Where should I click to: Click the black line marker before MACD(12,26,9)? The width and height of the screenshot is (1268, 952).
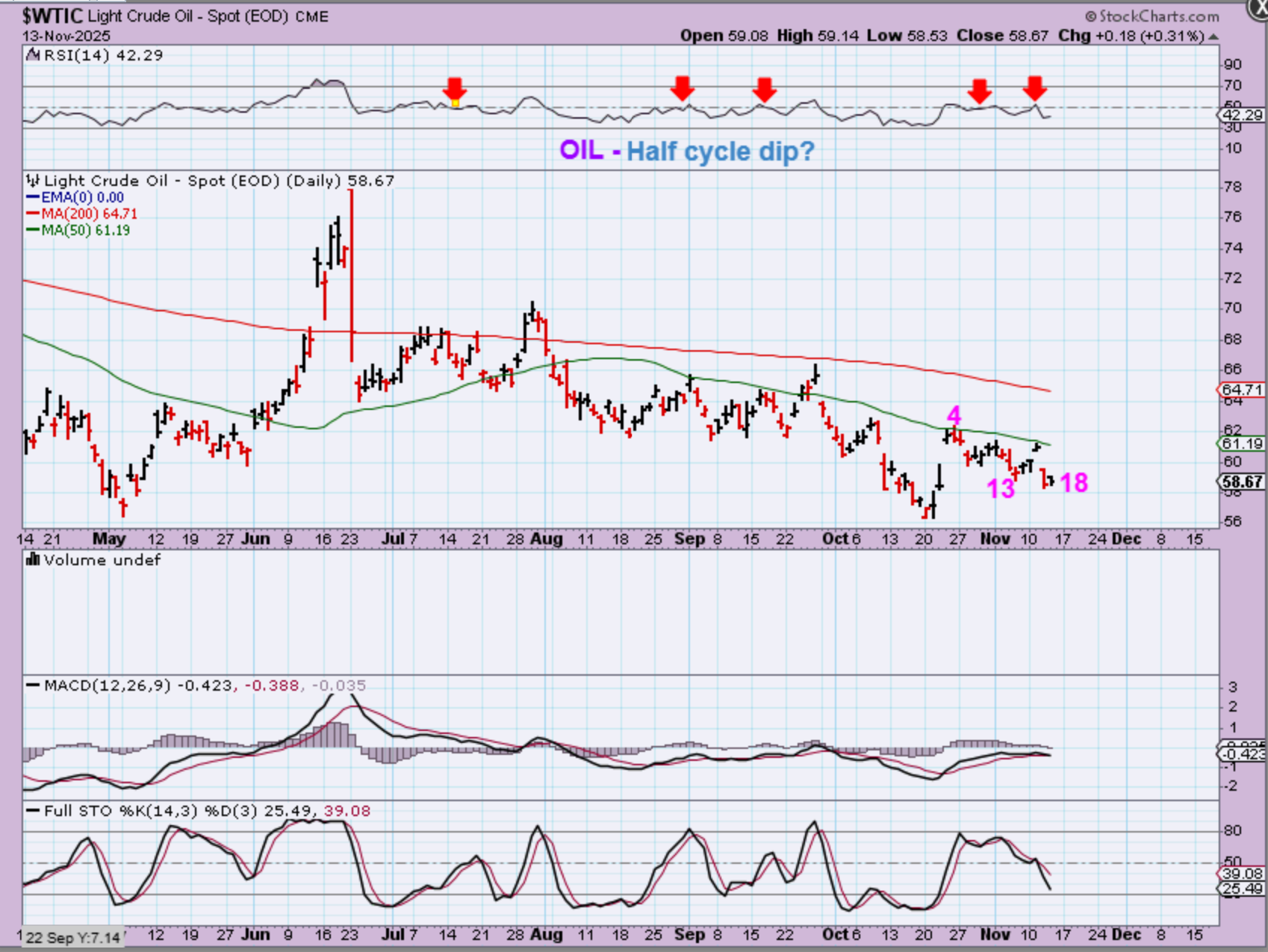[x=32, y=685]
